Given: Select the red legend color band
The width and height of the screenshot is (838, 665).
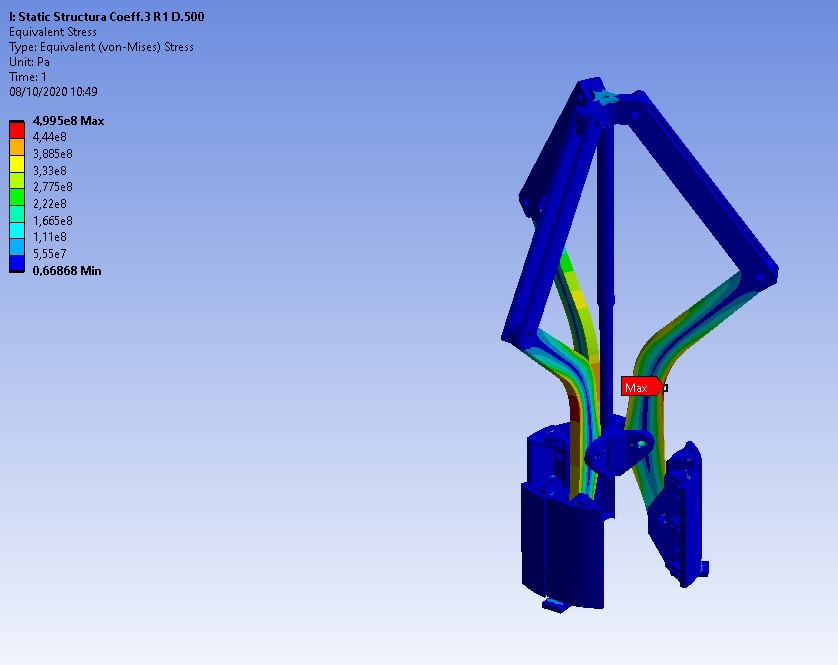Looking at the screenshot, I should click(17, 130).
